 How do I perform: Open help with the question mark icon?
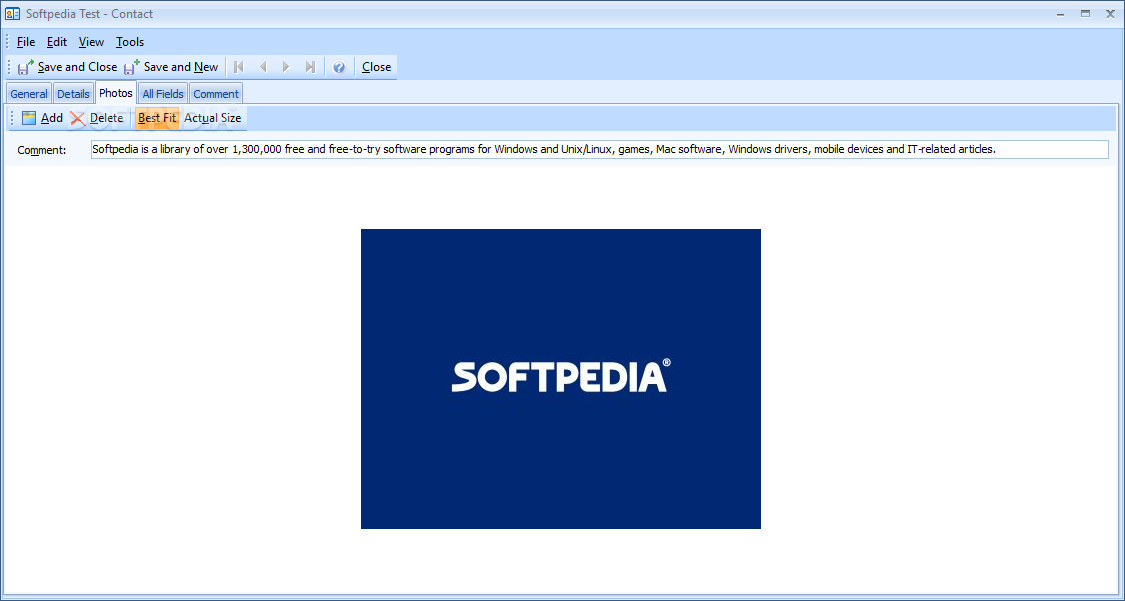339,67
